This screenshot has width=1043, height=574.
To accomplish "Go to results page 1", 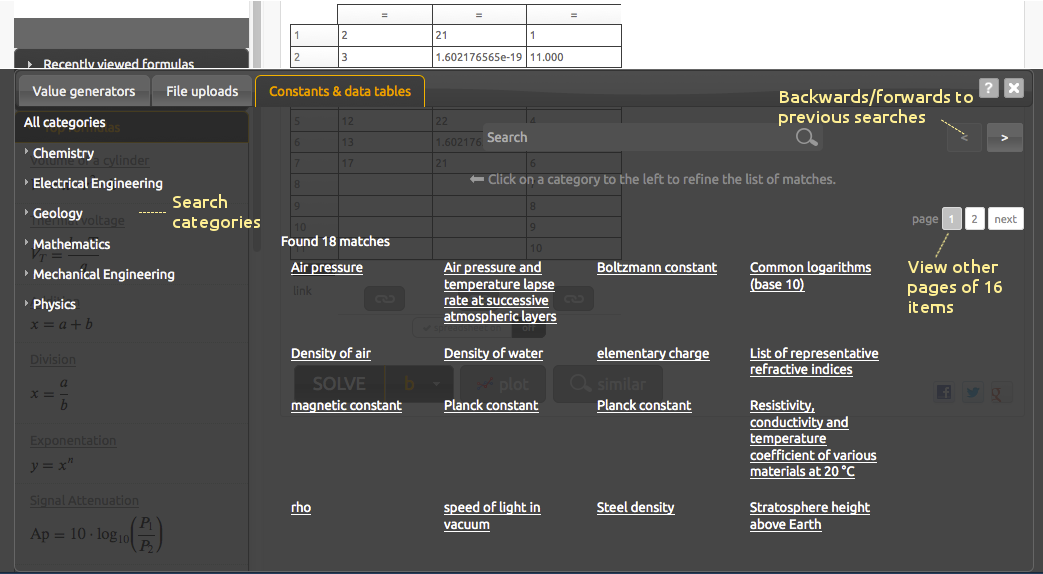I will click(x=952, y=219).
